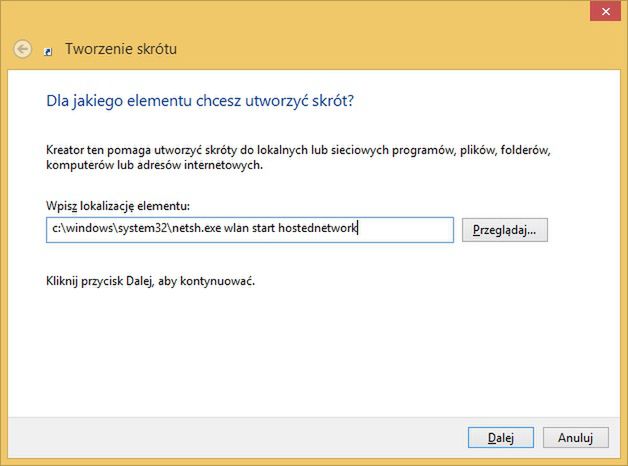The width and height of the screenshot is (628, 466).
Task: Click the Wpisz lokalizację elementu label
Action: pyautogui.click(x=118, y=206)
